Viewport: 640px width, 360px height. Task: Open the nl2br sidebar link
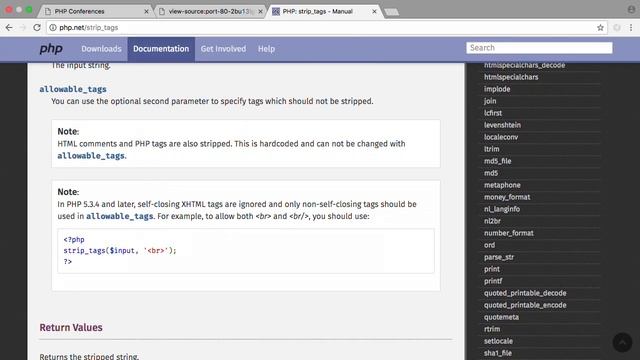pyautogui.click(x=492, y=221)
